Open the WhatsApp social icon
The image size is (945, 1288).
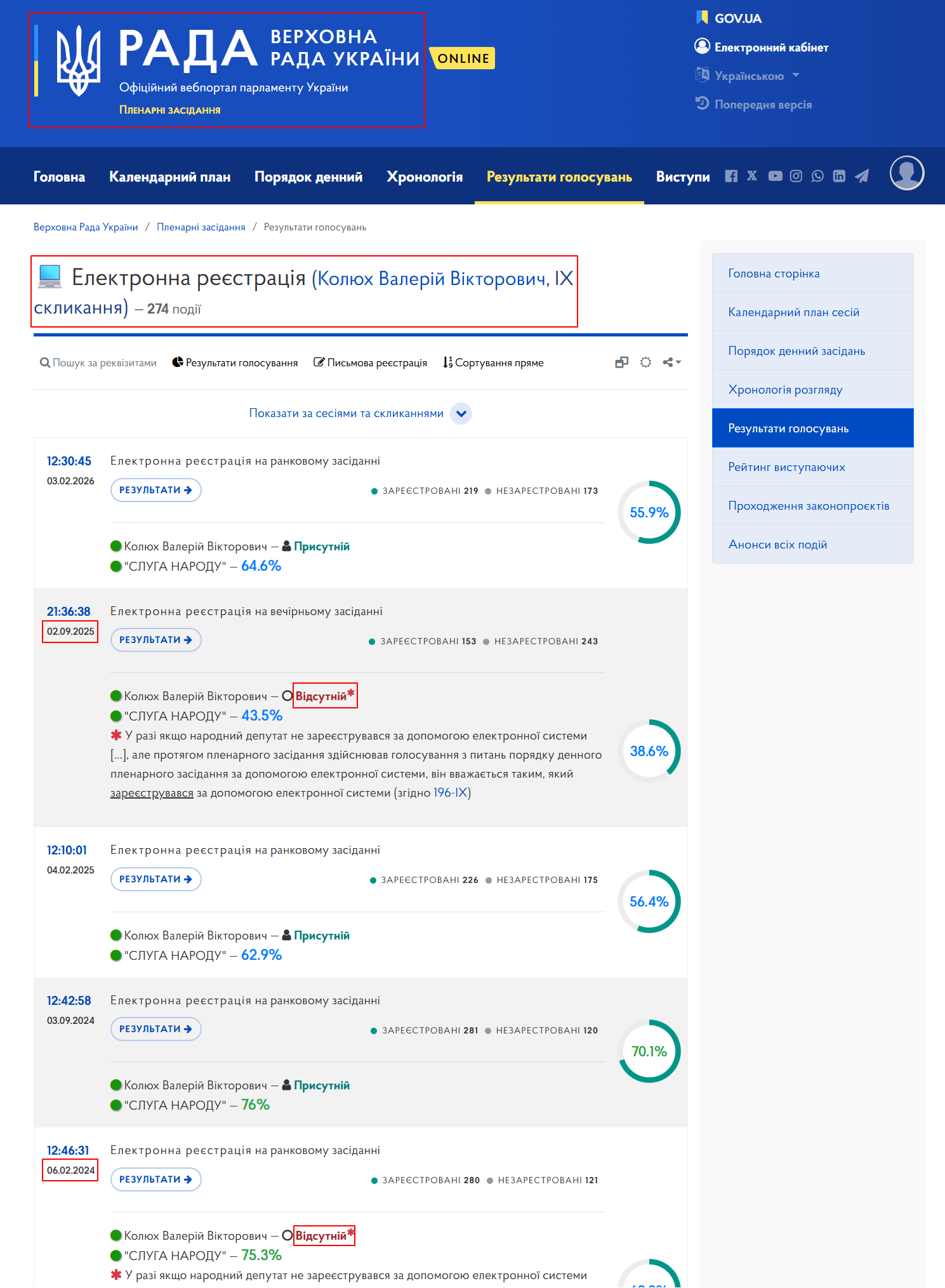[x=817, y=176]
